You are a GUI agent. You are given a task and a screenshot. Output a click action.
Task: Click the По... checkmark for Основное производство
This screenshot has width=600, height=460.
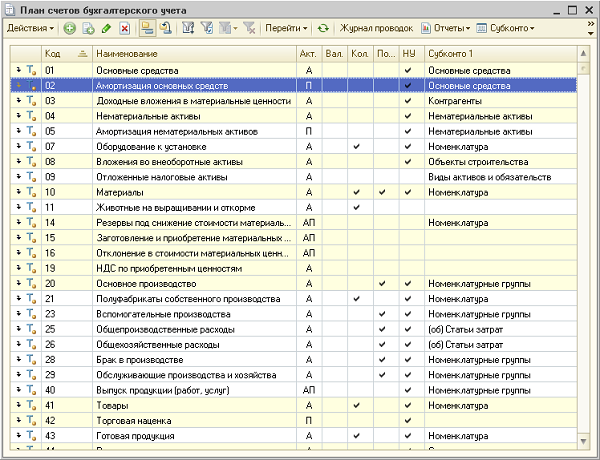382,284
